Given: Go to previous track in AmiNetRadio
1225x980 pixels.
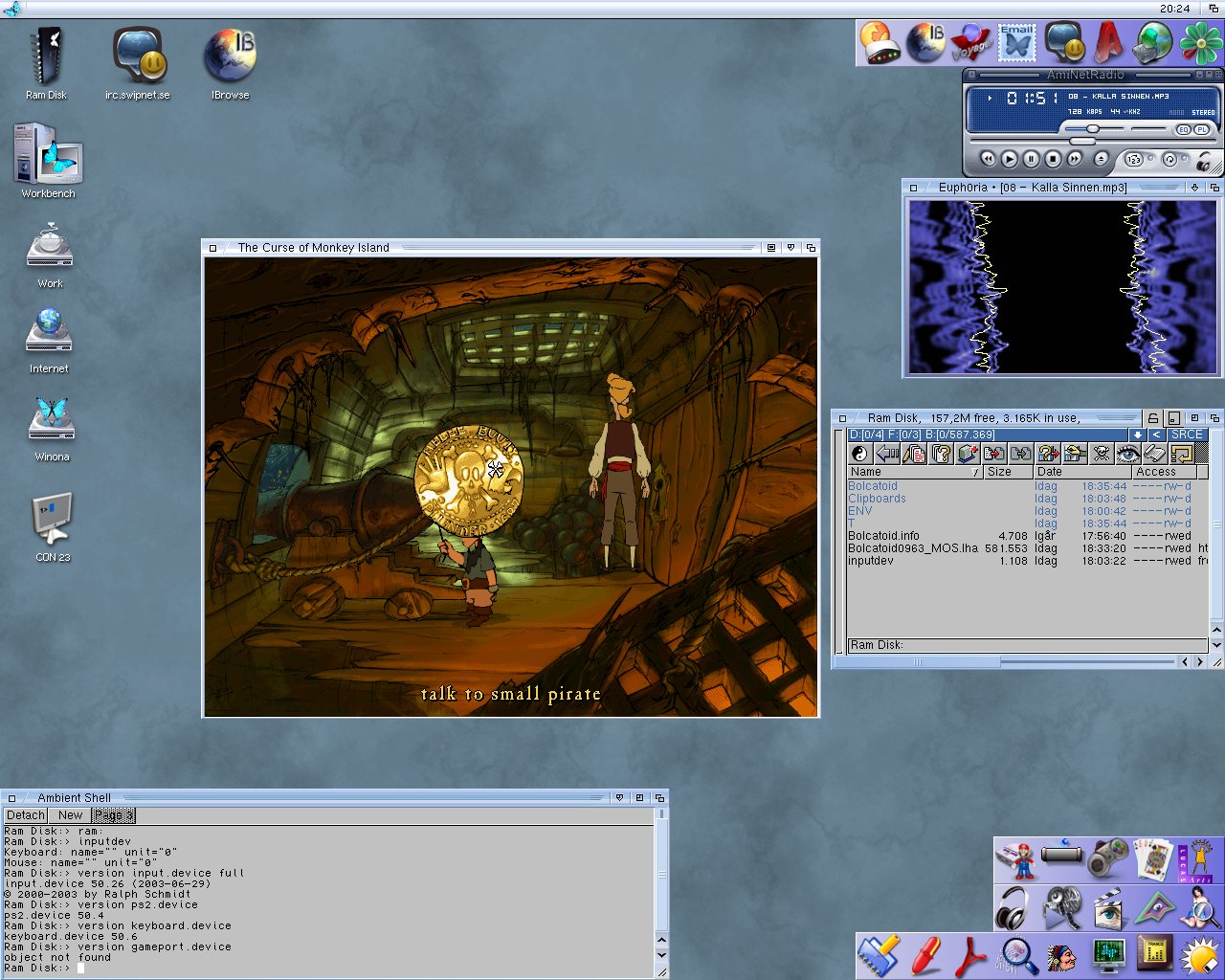Looking at the screenshot, I should pos(989,159).
